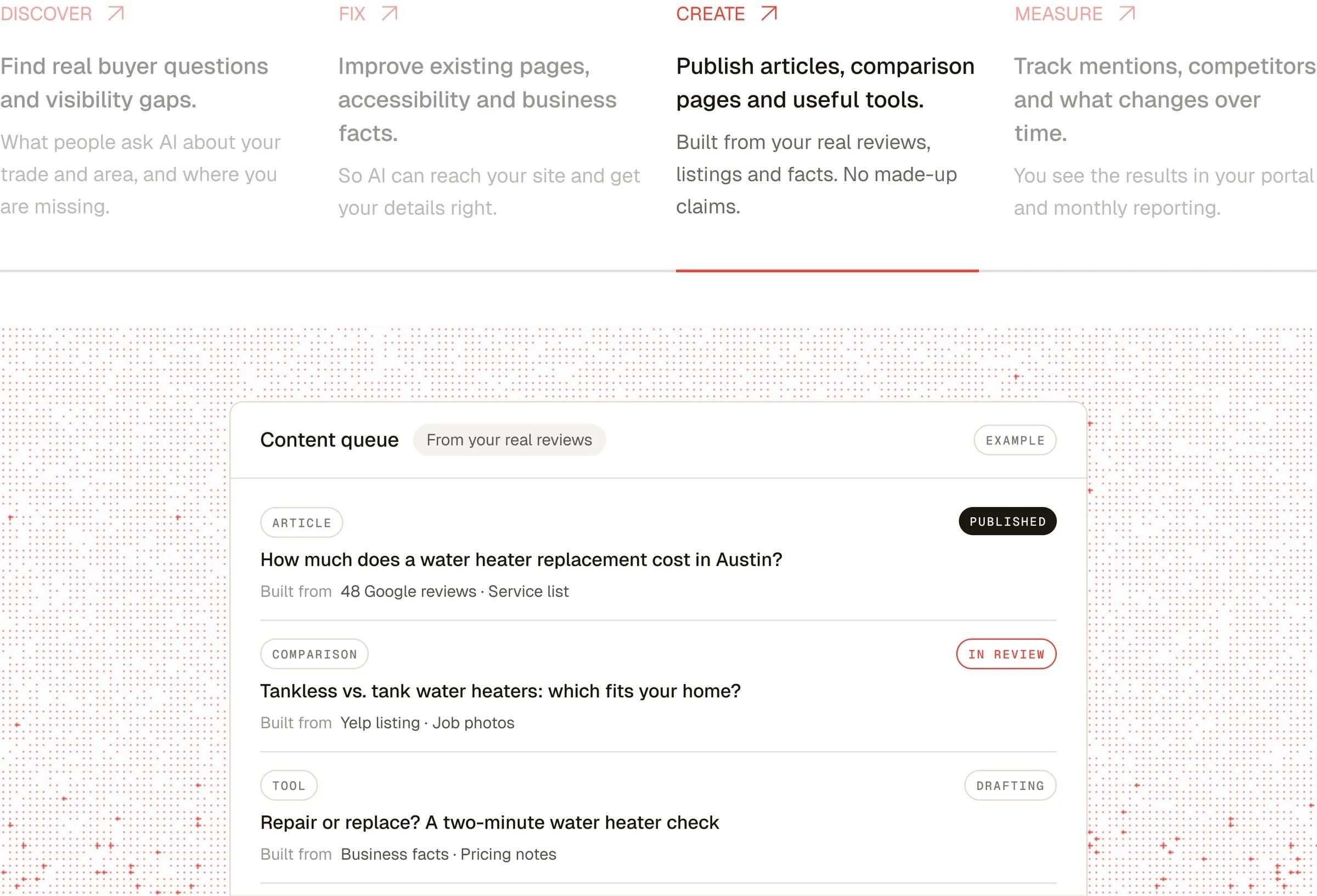The width and height of the screenshot is (1317, 896).
Task: Click 'Publish articles, comparison pages and useful tools.' heading
Action: coord(825,83)
